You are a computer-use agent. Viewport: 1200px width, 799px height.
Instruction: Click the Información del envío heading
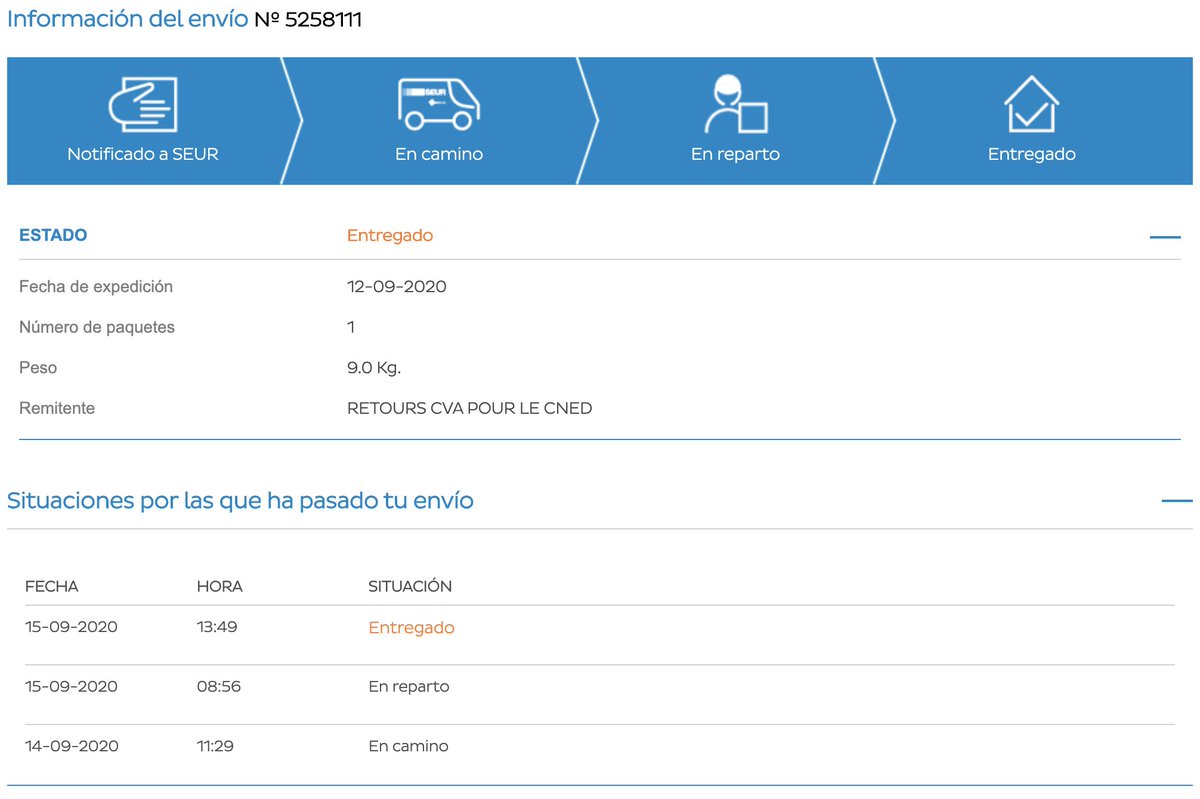127,19
